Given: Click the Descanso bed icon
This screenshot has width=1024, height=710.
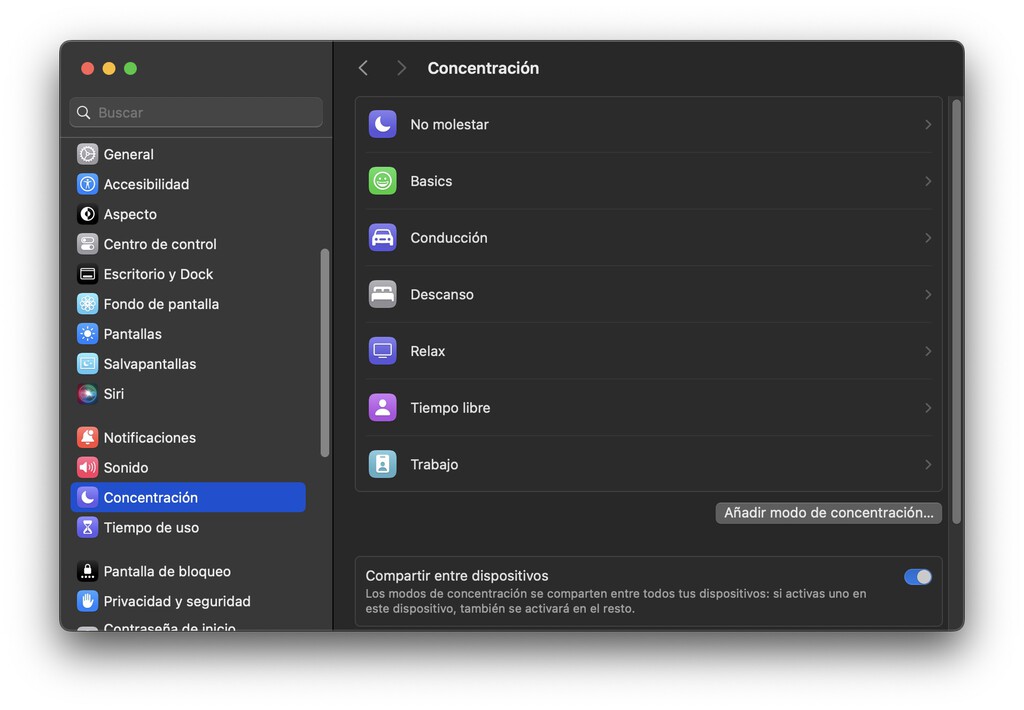Looking at the screenshot, I should [382, 294].
